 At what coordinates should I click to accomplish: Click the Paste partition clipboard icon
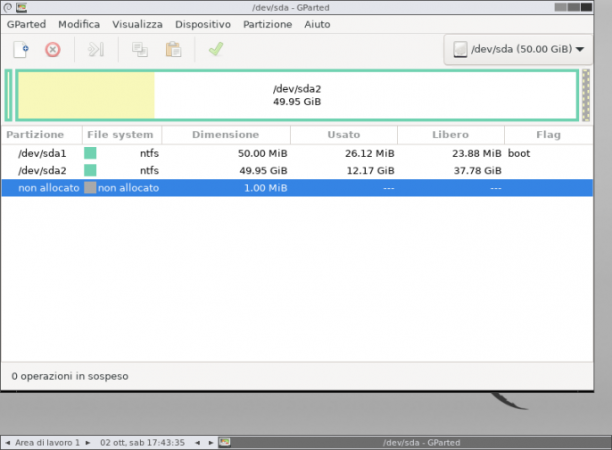coord(173,50)
